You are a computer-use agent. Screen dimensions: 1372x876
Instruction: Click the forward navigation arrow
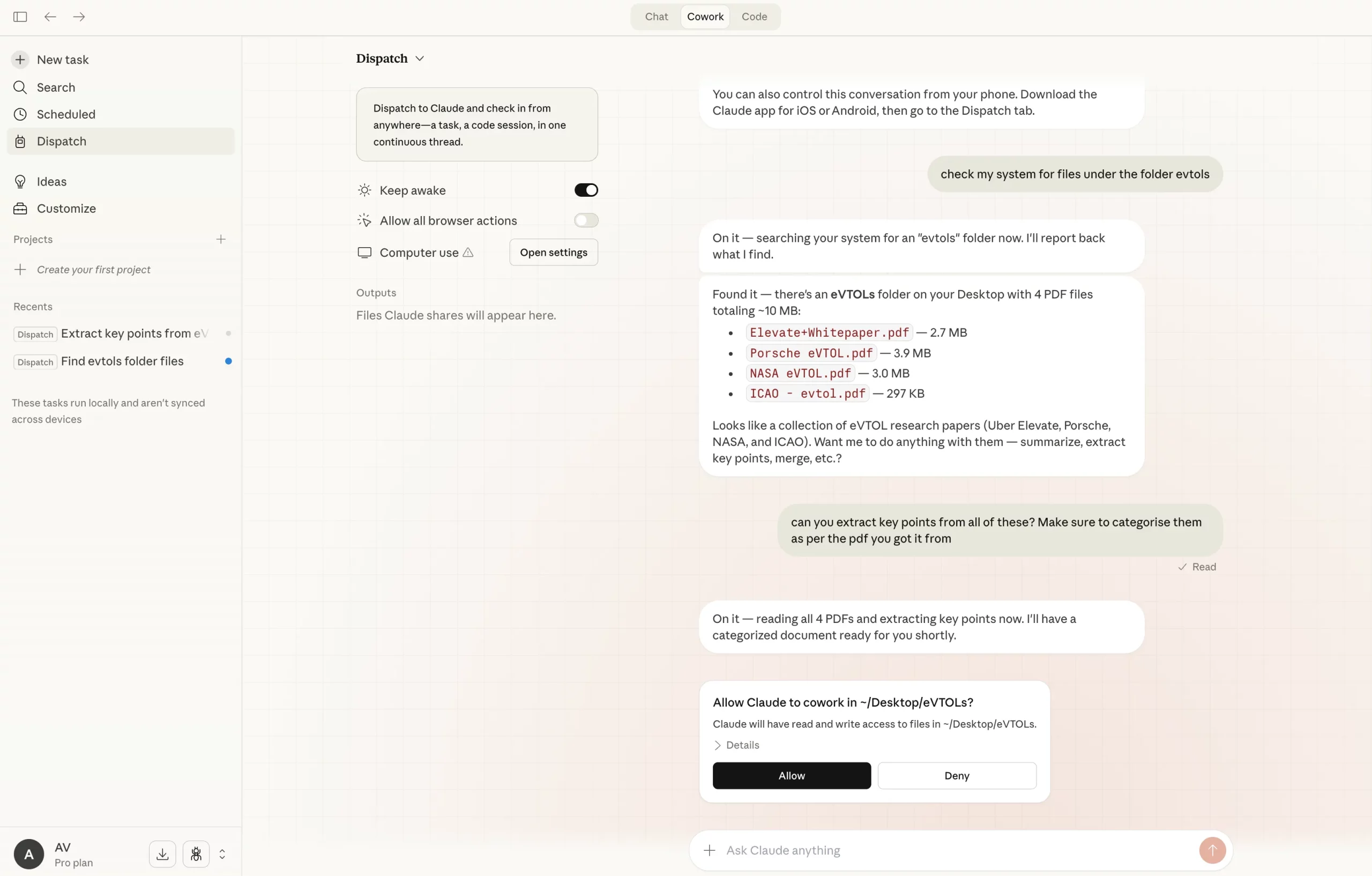(79, 17)
